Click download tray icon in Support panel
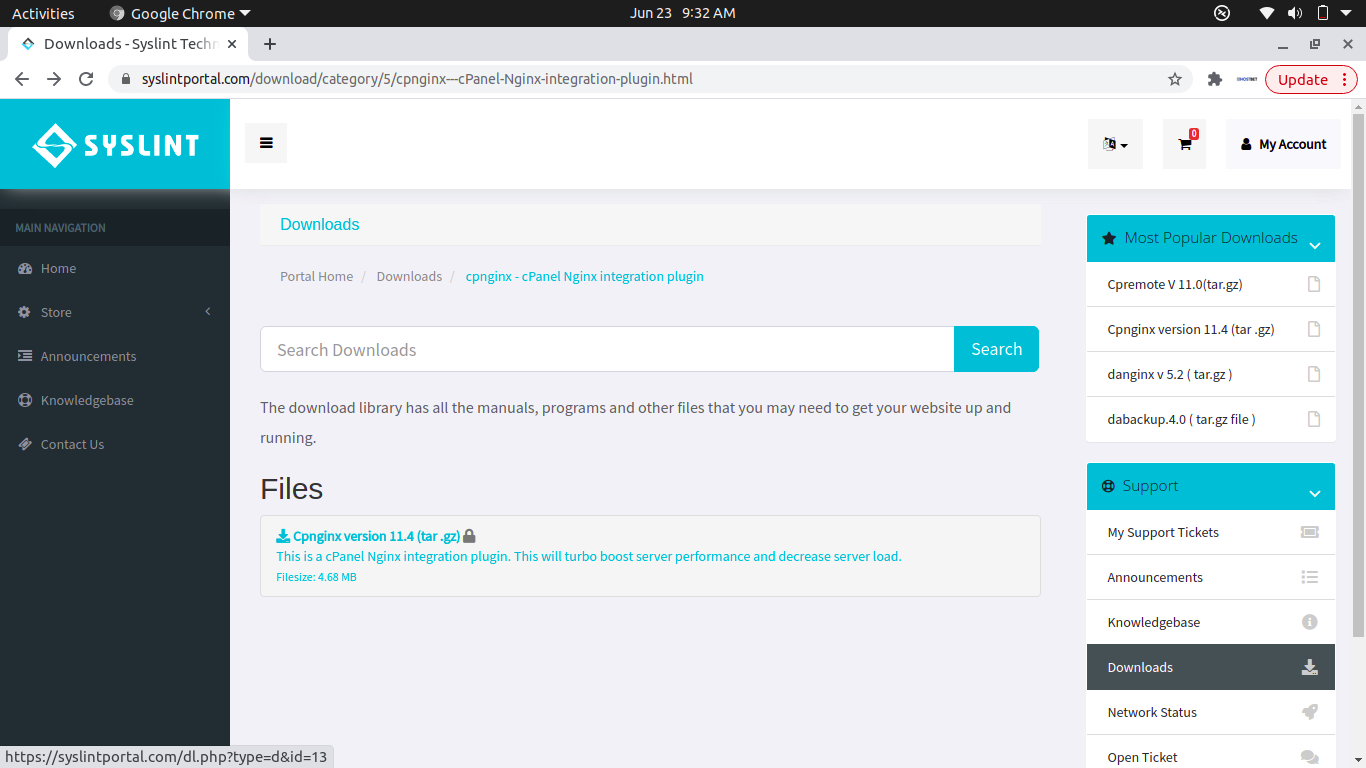Viewport: 1366px width, 768px height. (1310, 667)
